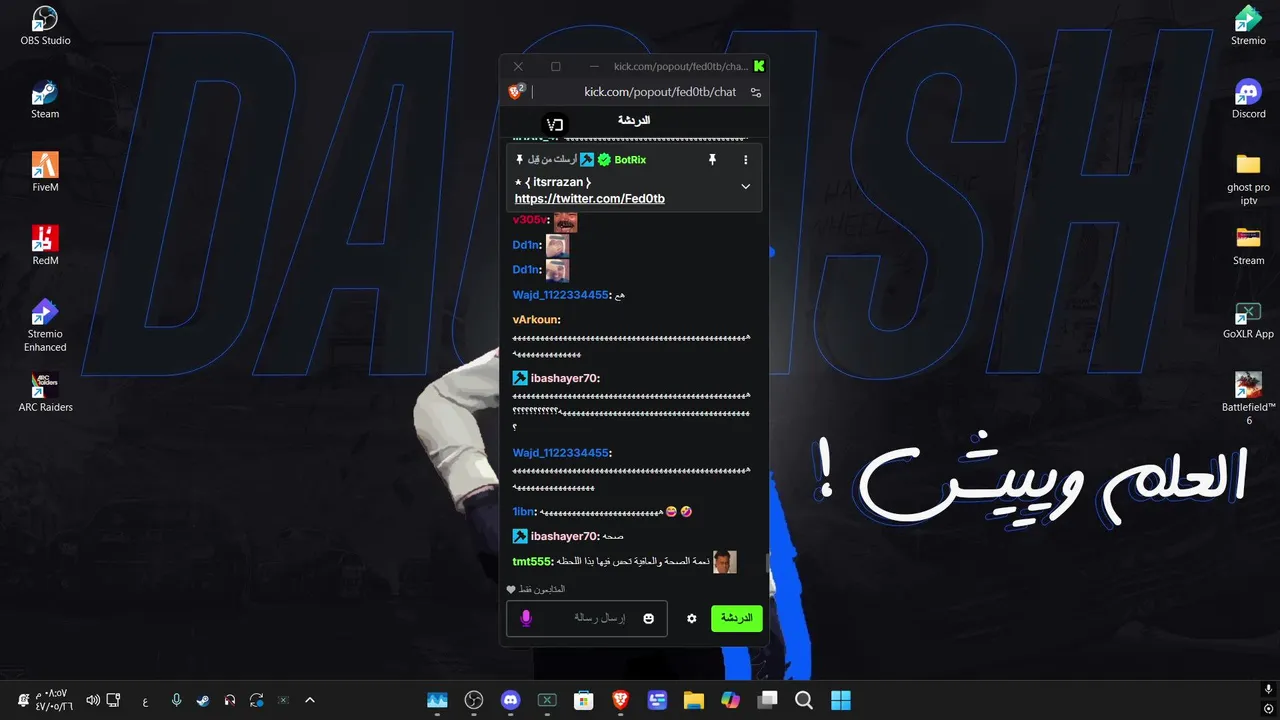Click the followers-only heart indicator
This screenshot has height=720, width=1280.
pyautogui.click(x=511, y=589)
